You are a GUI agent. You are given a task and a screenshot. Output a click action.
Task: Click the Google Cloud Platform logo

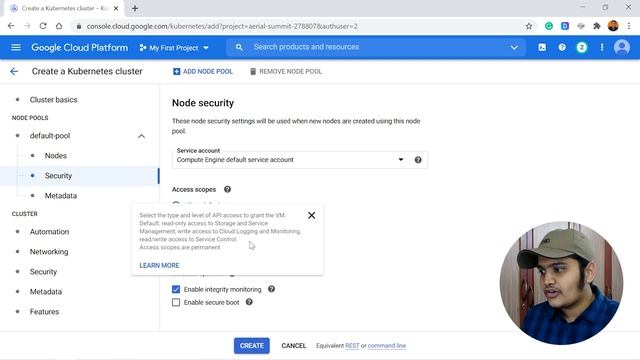click(x=80, y=47)
